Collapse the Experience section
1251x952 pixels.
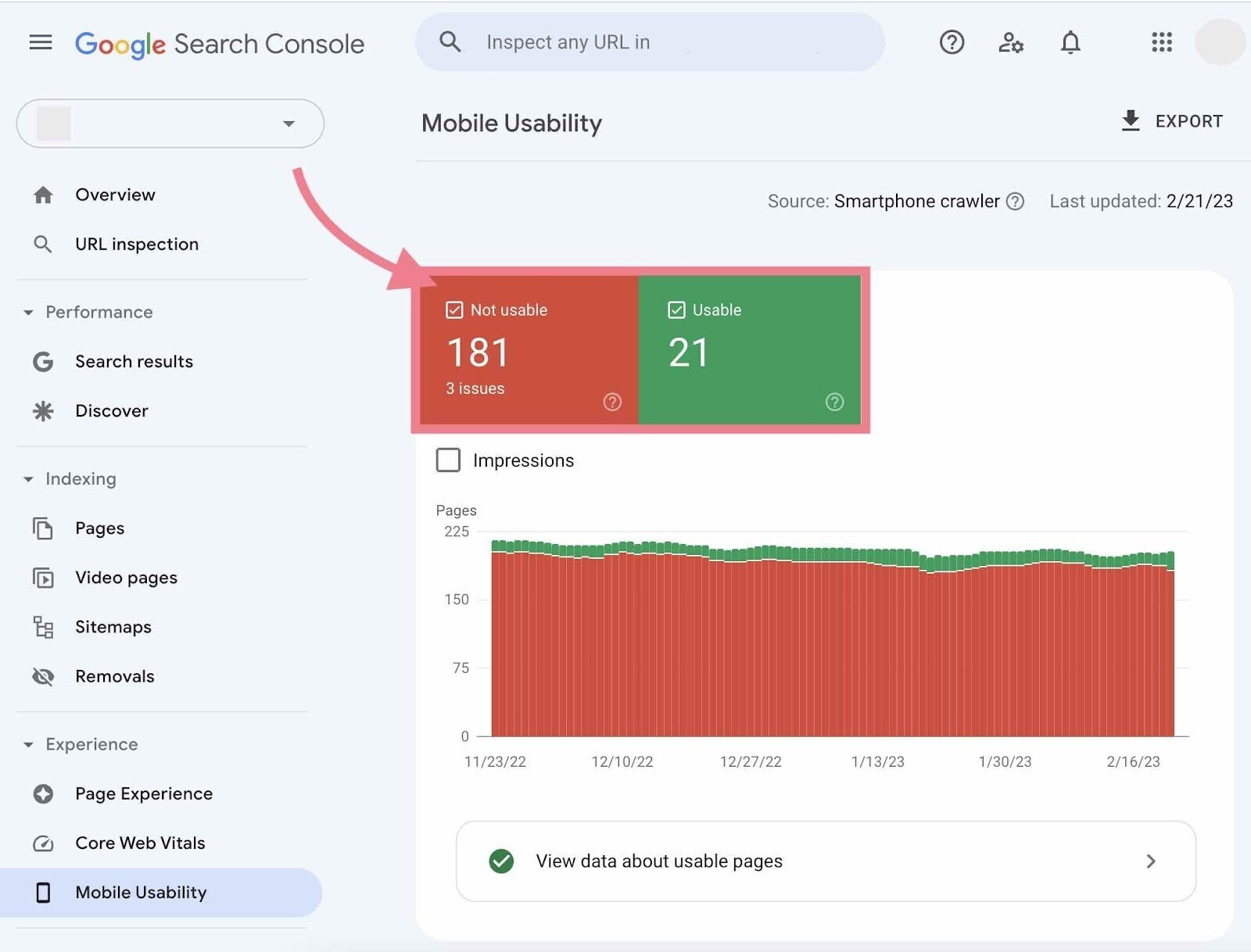pyautogui.click(x=29, y=745)
